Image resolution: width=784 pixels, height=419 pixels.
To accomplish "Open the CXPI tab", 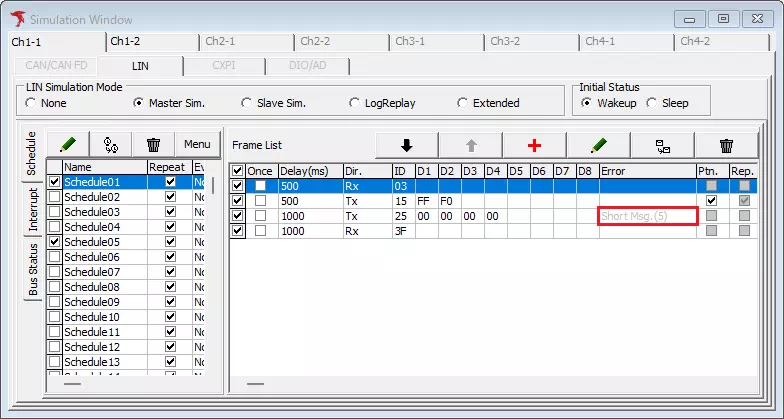I will pos(224,66).
